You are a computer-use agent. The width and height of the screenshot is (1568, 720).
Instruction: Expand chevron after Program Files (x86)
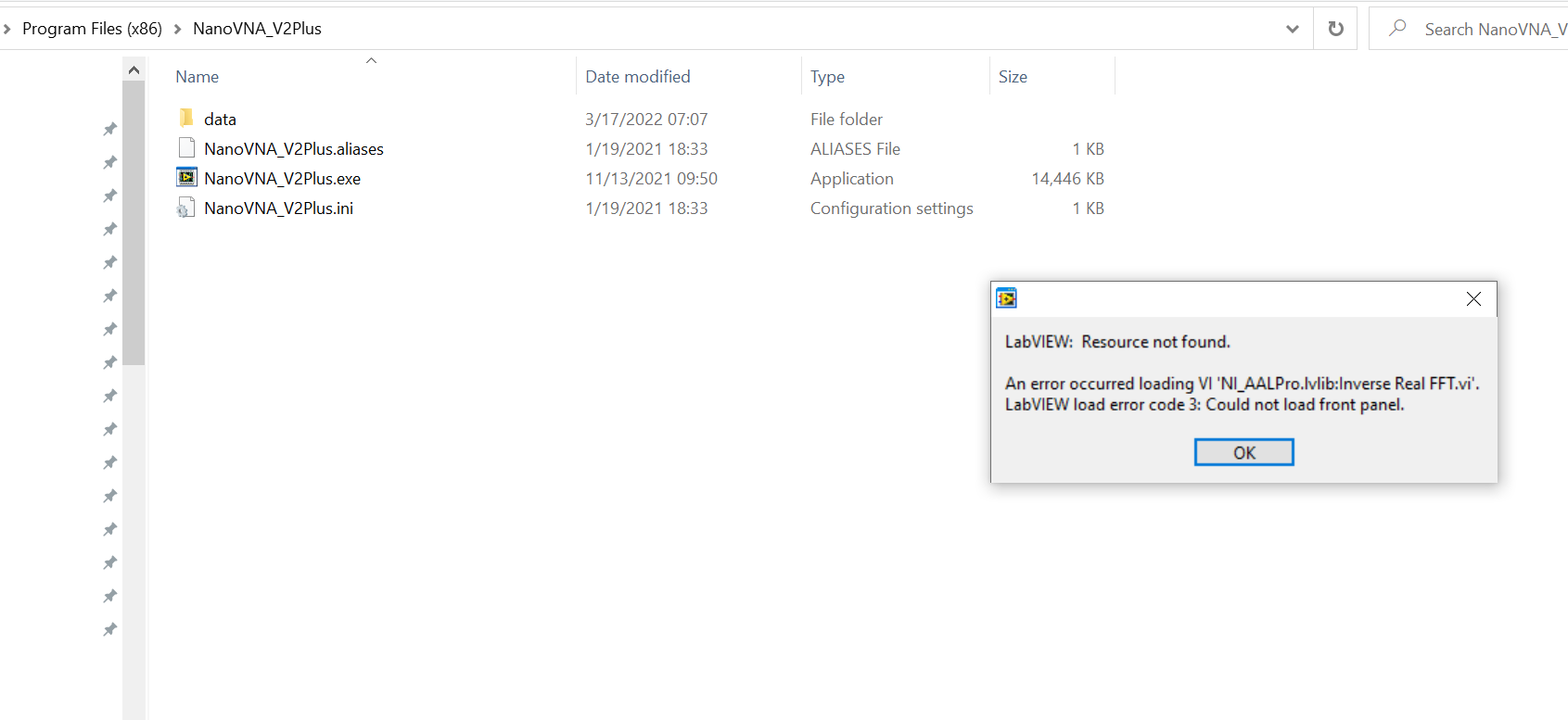click(177, 29)
